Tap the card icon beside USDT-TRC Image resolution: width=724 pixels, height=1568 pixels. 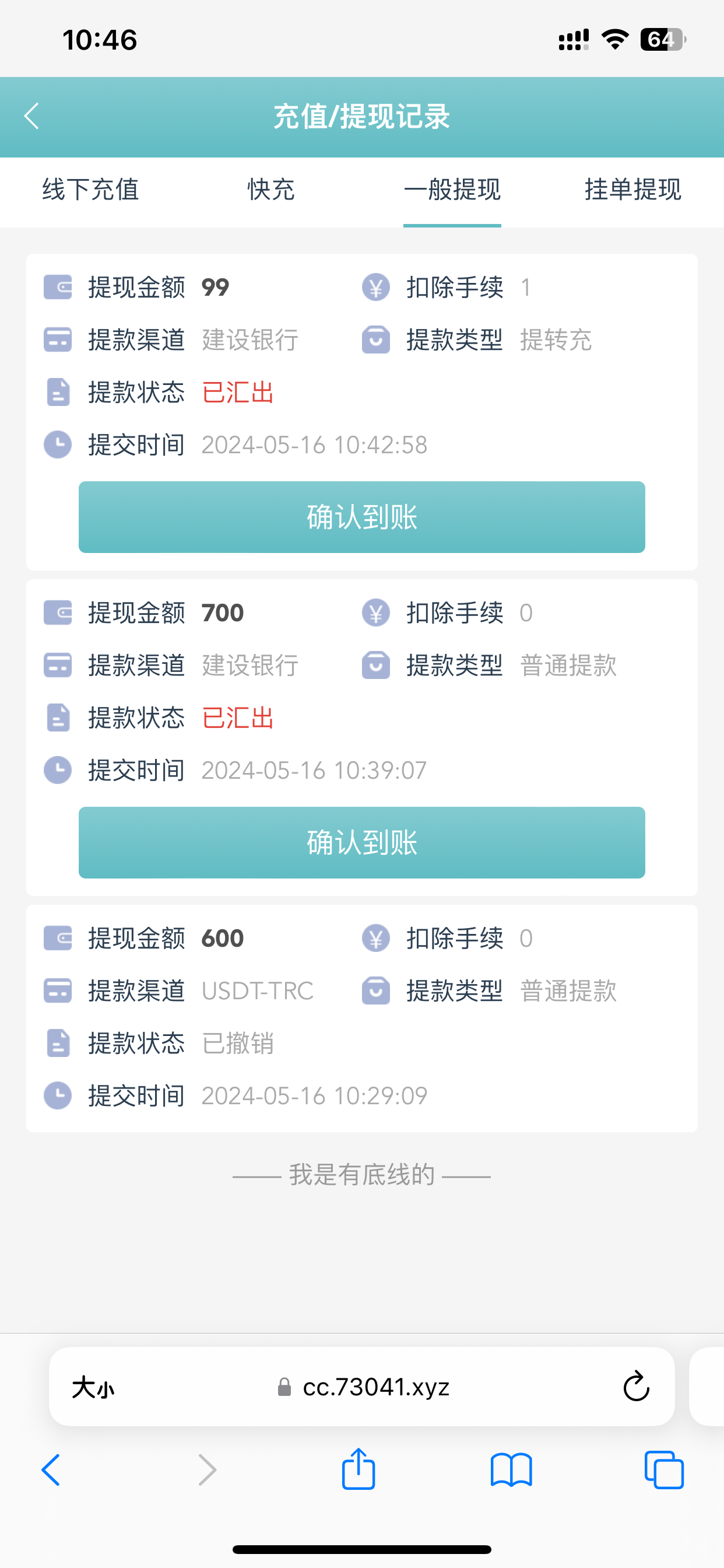[58, 991]
